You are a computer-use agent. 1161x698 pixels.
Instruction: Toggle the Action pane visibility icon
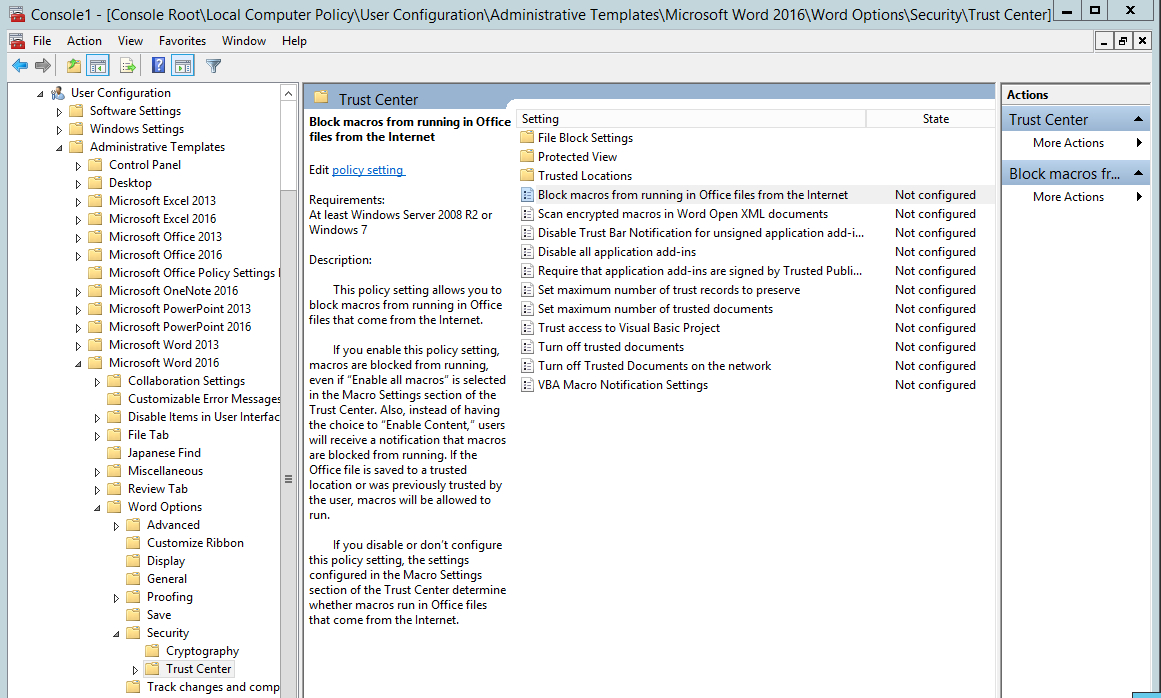pyautogui.click(x=182, y=65)
